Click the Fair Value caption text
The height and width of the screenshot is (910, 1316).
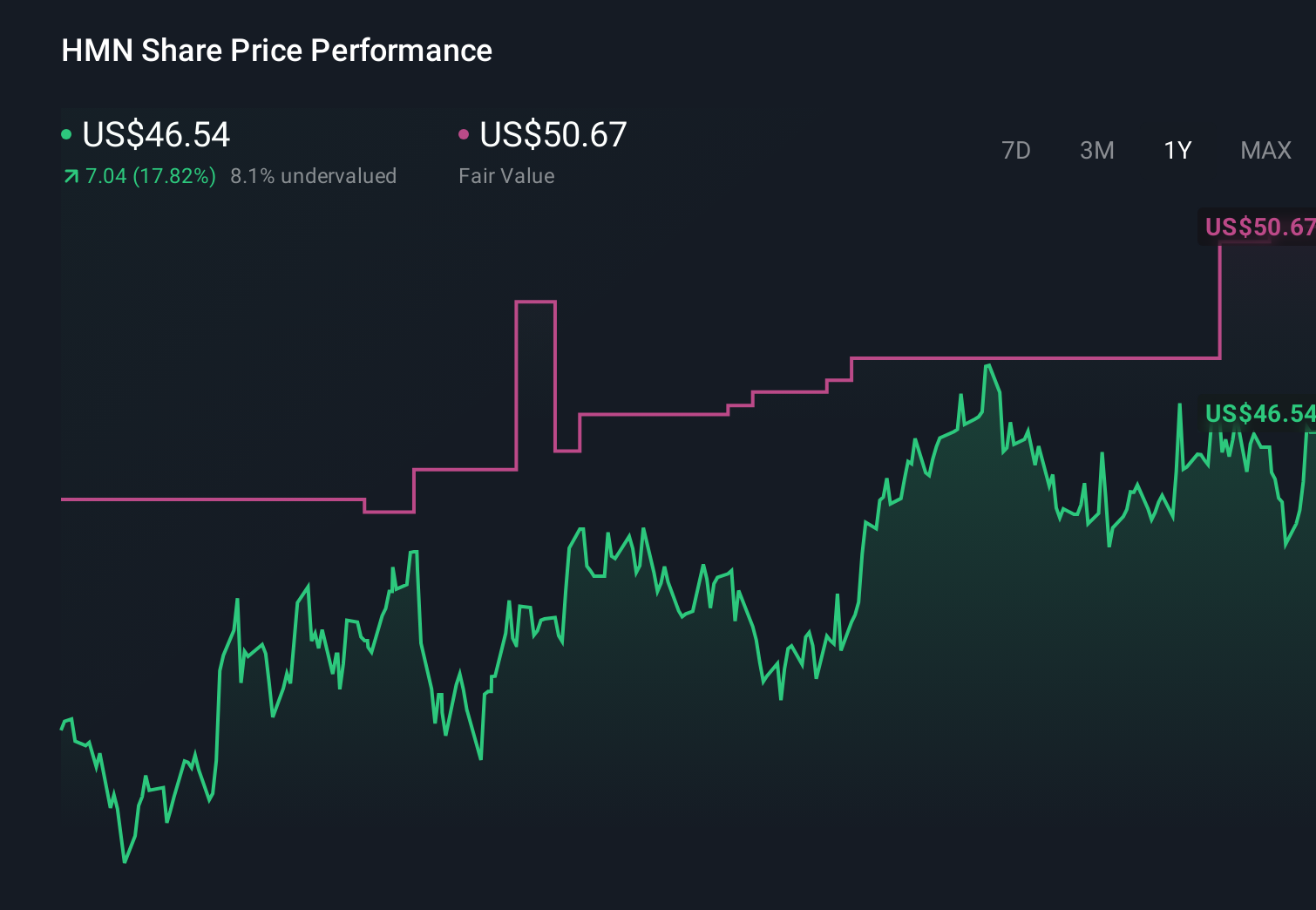click(x=506, y=176)
